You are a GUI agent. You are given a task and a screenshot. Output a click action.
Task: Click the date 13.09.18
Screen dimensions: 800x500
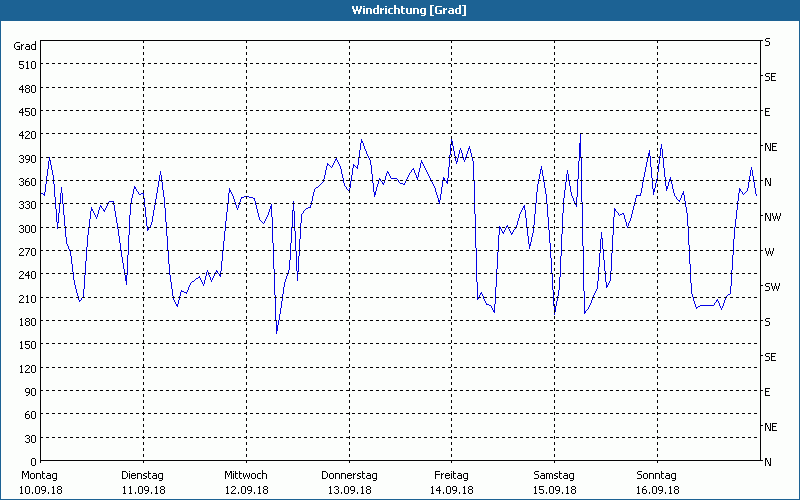[x=349, y=490]
